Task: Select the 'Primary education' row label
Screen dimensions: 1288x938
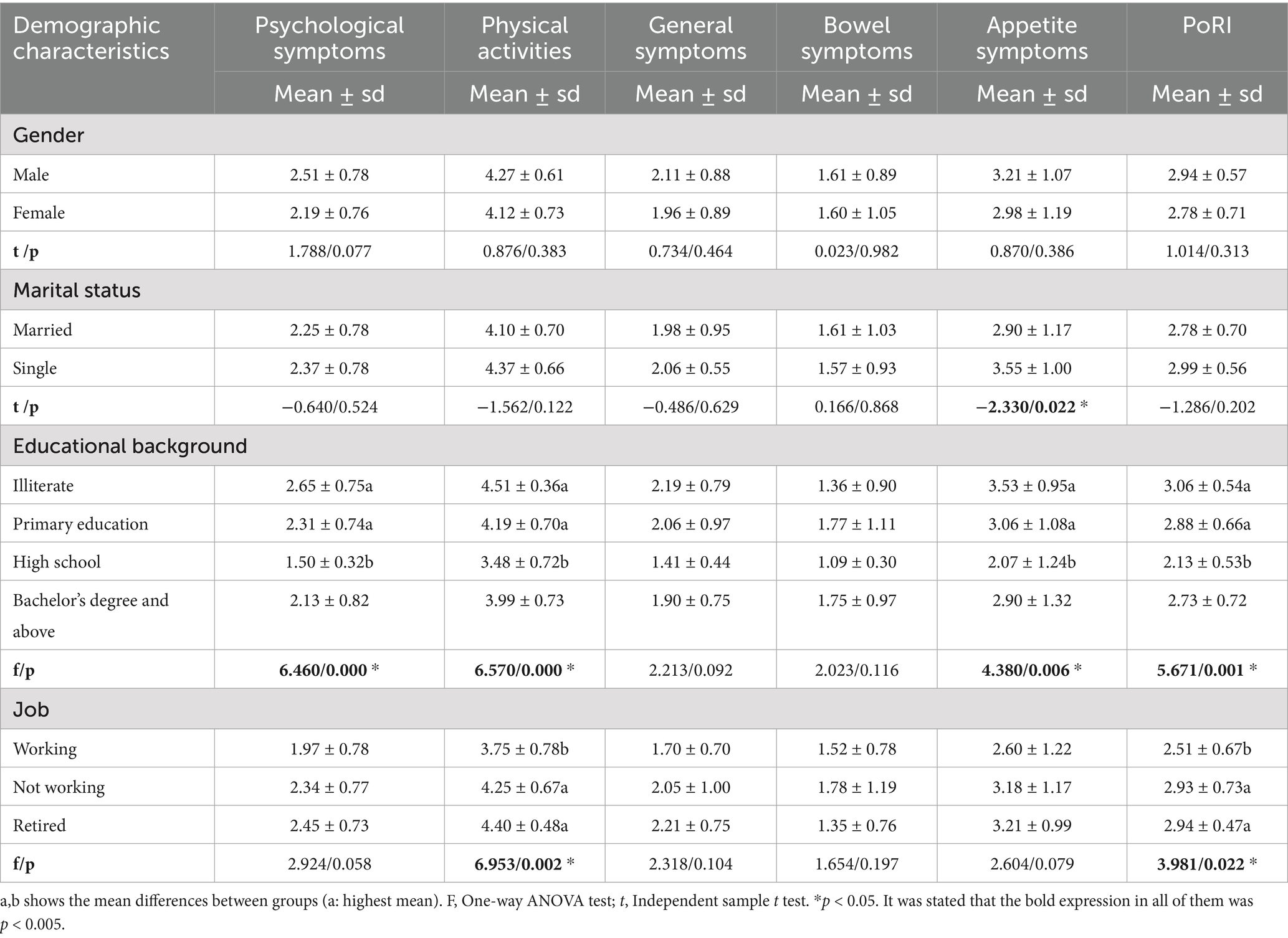Action: click(80, 524)
